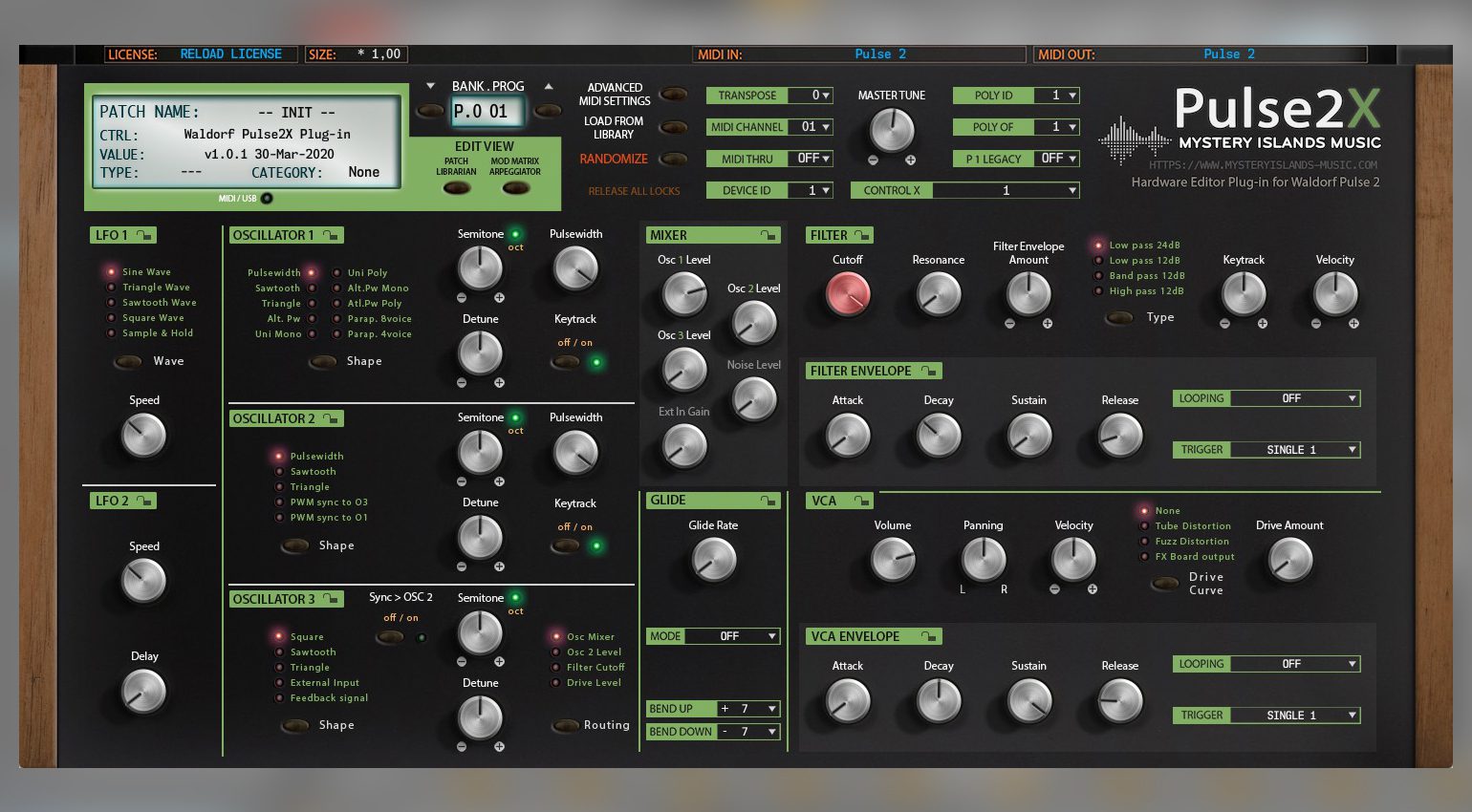Click the Filter section lock icon
This screenshot has height=812, width=1472.
[x=862, y=235]
